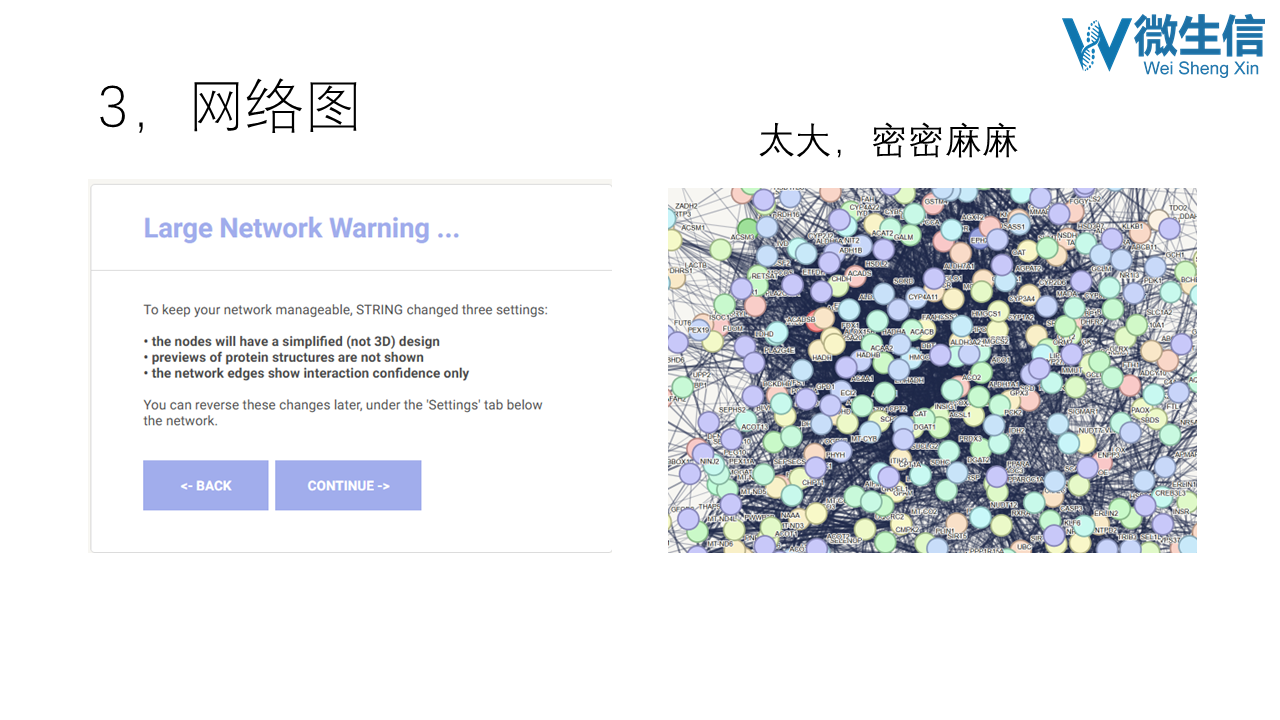Click the 网络图 slide title
Viewport: 1280px width, 720px height.
tap(275, 107)
